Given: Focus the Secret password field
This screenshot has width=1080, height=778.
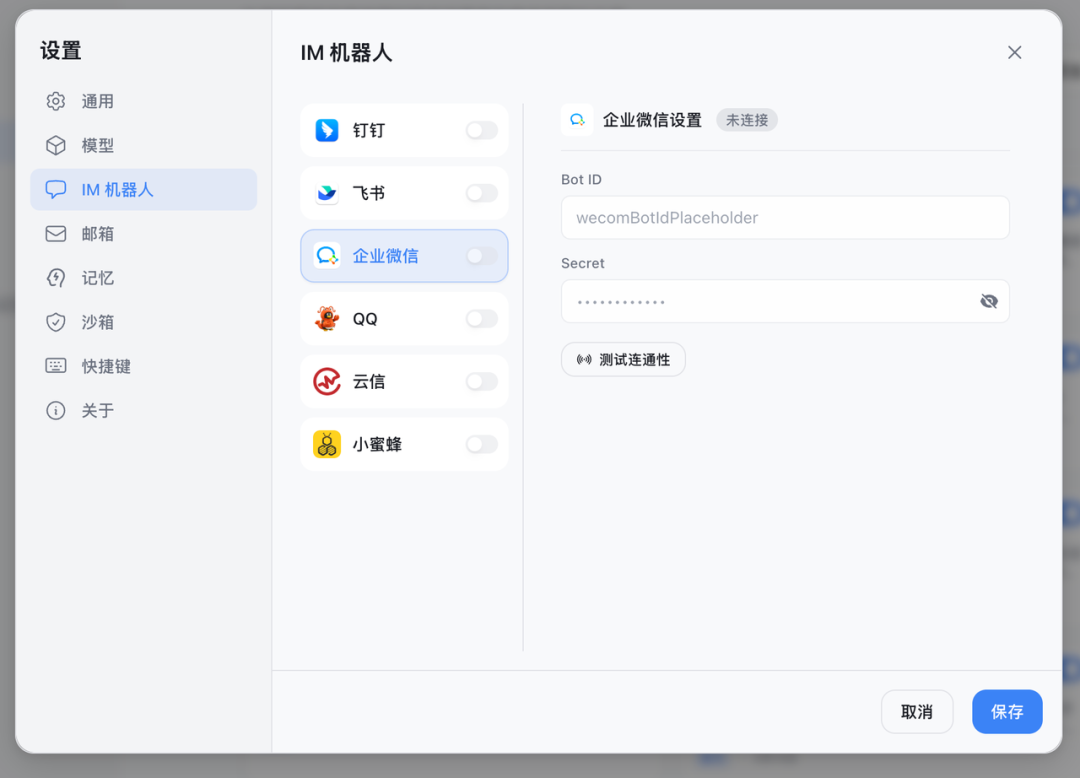Looking at the screenshot, I should coord(785,301).
